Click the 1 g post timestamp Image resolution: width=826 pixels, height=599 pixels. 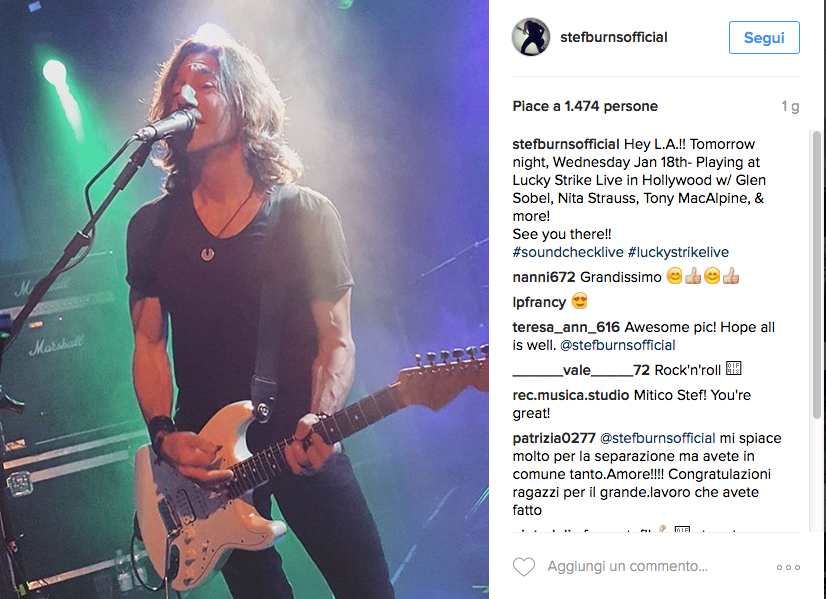[x=790, y=107]
